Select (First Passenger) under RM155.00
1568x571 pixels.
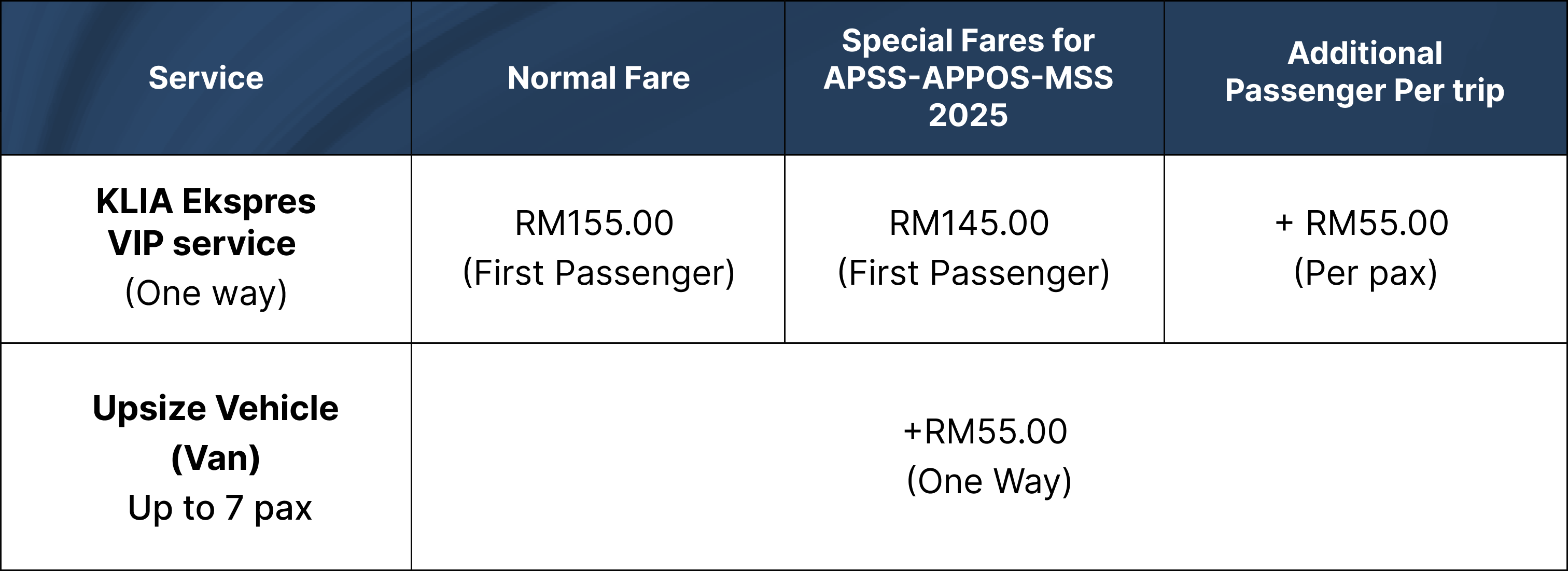tap(598, 273)
